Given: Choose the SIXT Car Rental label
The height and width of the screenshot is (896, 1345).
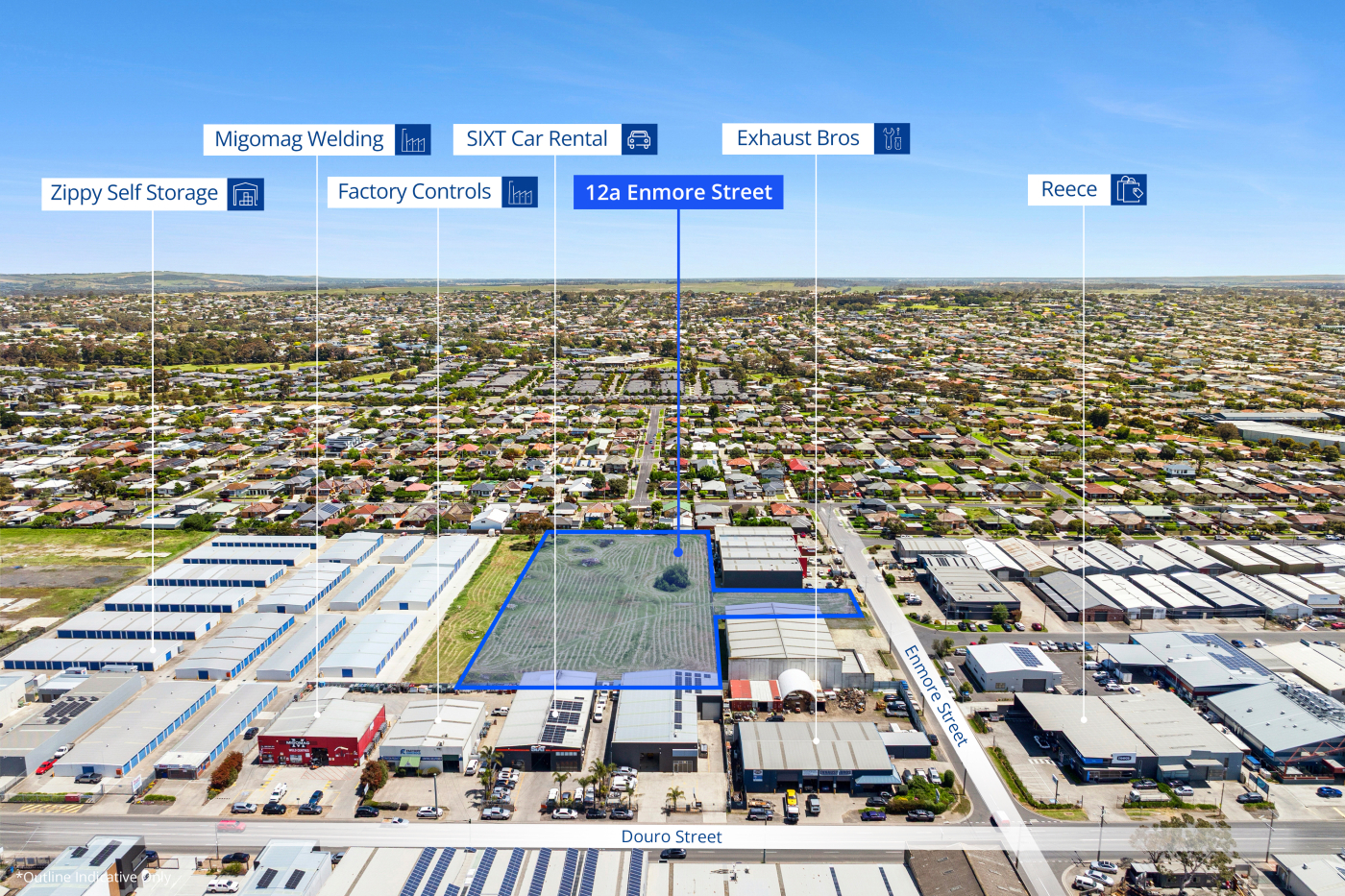Looking at the screenshot, I should (537, 139).
